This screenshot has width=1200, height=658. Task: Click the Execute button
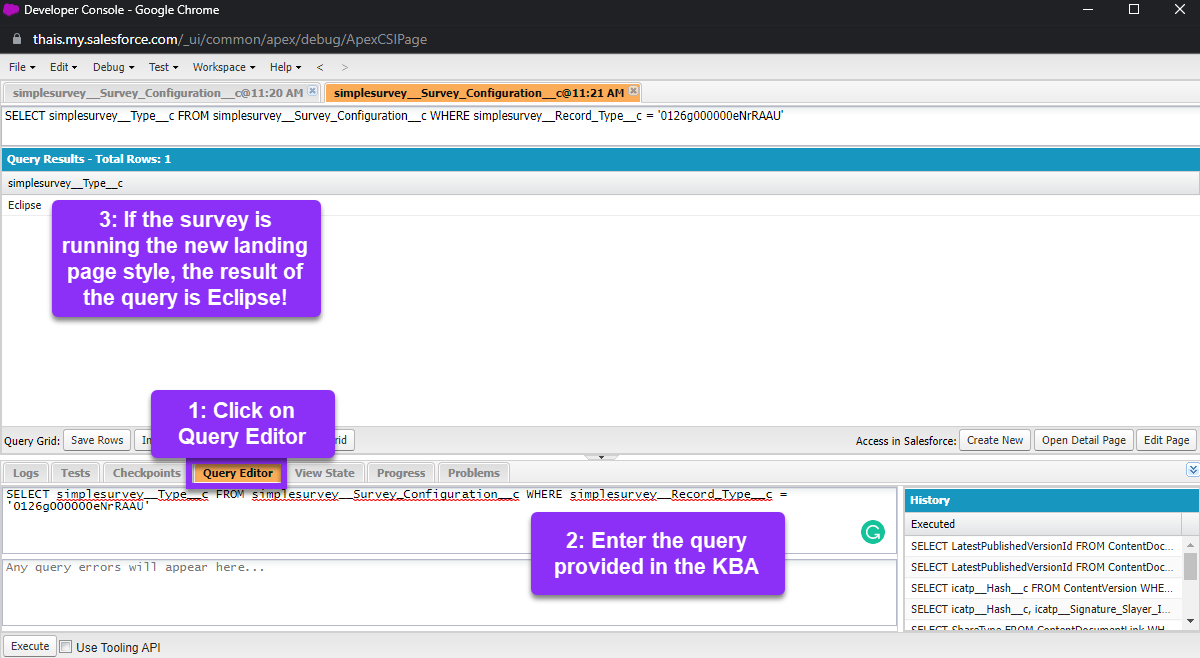(30, 646)
